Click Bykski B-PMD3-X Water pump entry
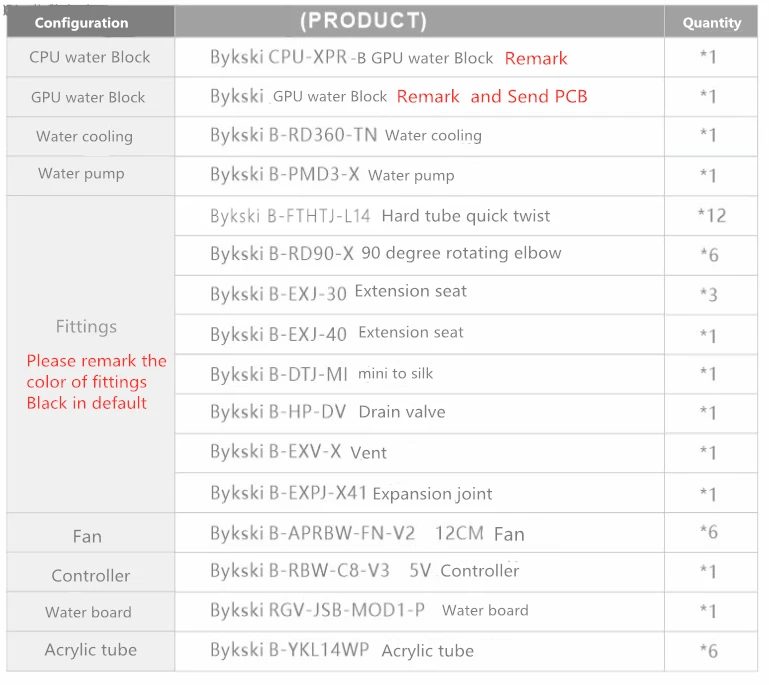 (332, 175)
